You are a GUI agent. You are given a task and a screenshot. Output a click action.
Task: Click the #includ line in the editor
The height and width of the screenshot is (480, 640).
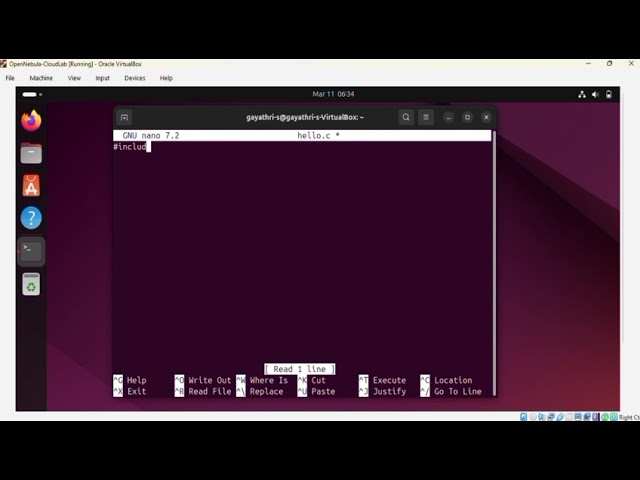(x=130, y=147)
